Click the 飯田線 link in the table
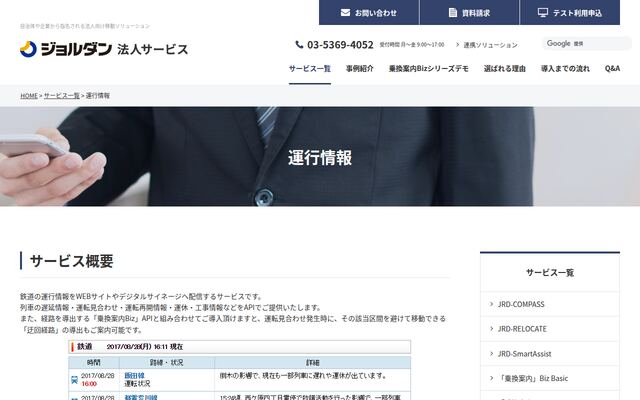 click(x=134, y=376)
